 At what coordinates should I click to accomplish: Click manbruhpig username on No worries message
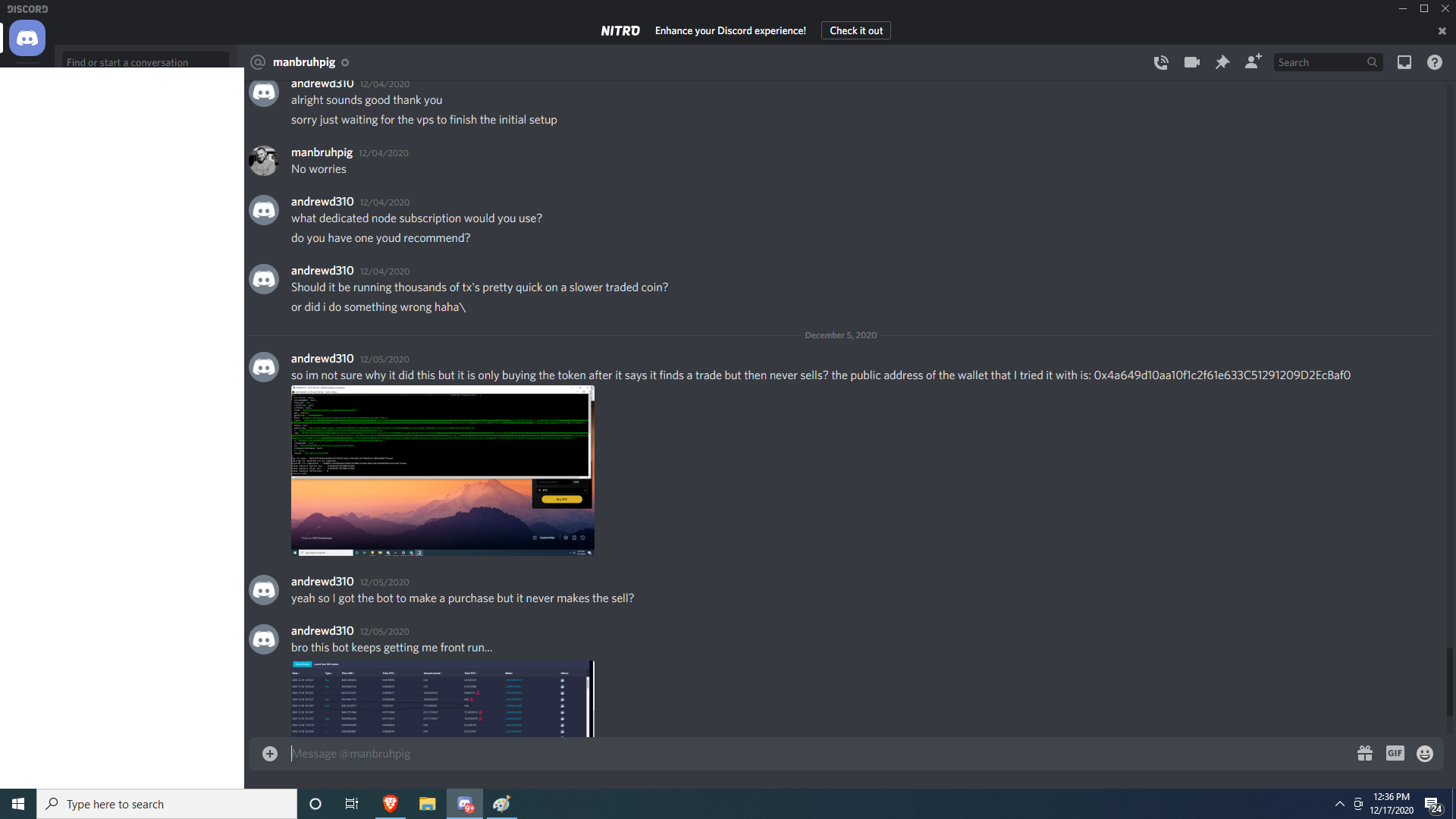click(x=322, y=152)
